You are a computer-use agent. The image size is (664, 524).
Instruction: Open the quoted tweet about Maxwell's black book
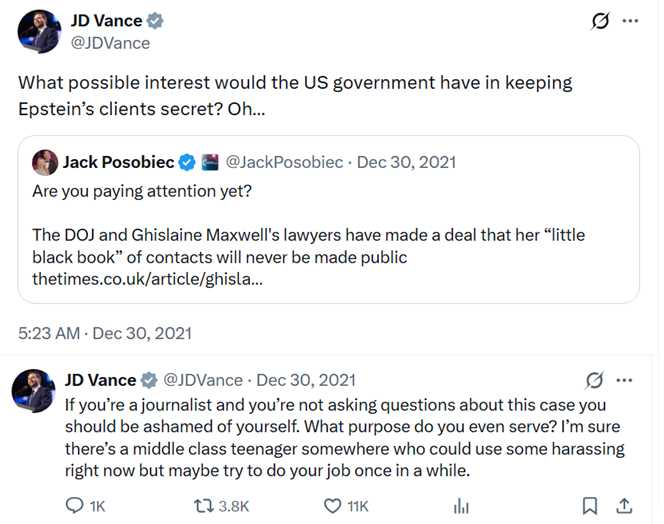pyautogui.click(x=328, y=235)
